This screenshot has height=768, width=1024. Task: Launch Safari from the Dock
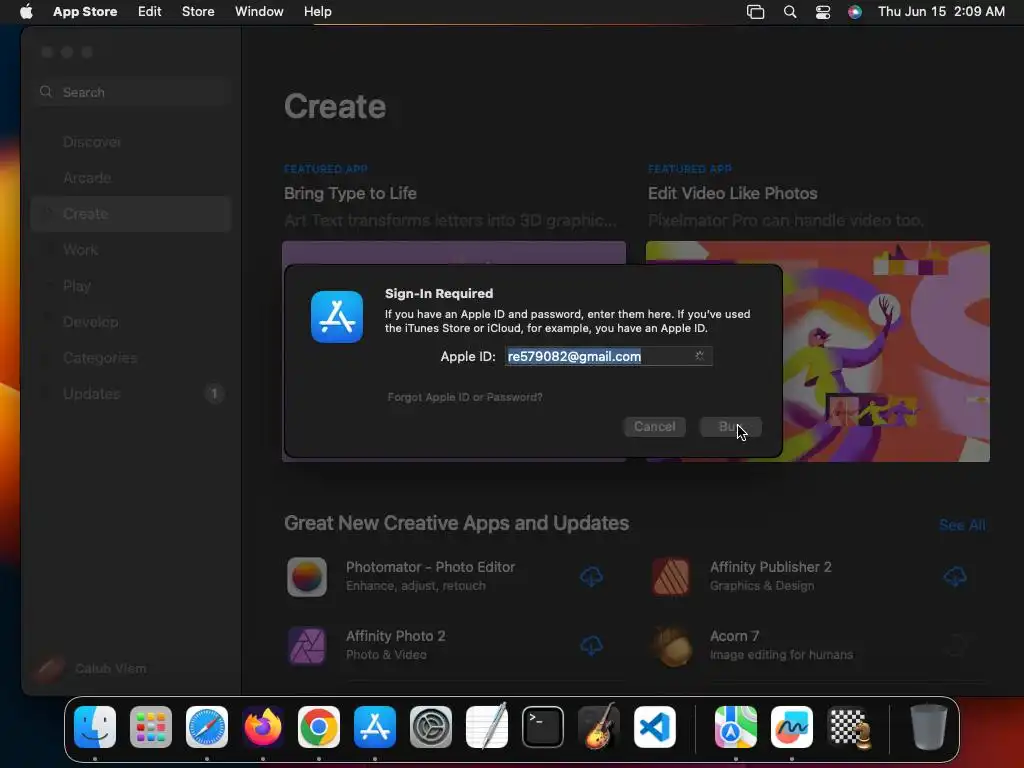tap(207, 727)
